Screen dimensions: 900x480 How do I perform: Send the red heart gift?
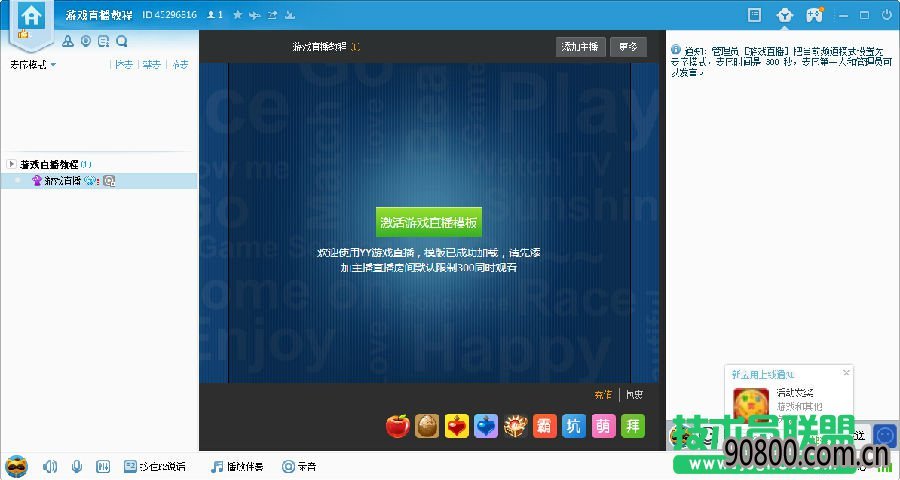[x=456, y=426]
